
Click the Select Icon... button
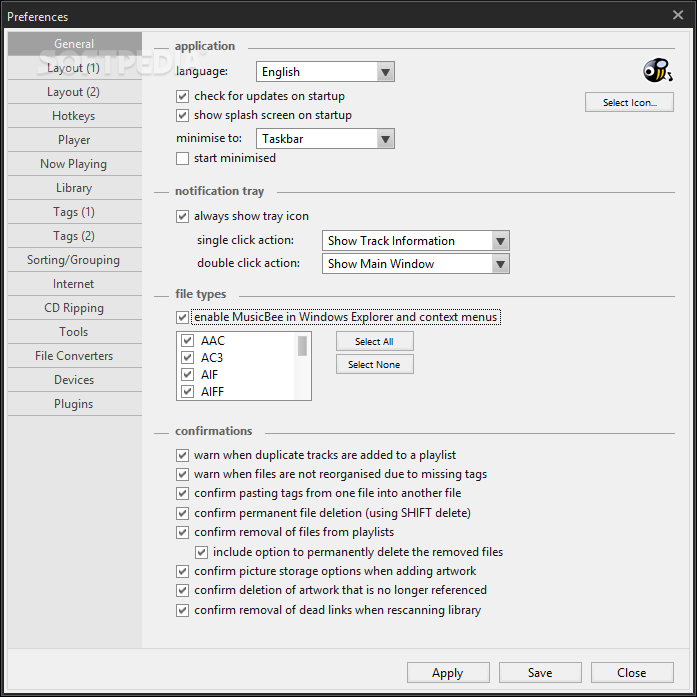coord(629,102)
